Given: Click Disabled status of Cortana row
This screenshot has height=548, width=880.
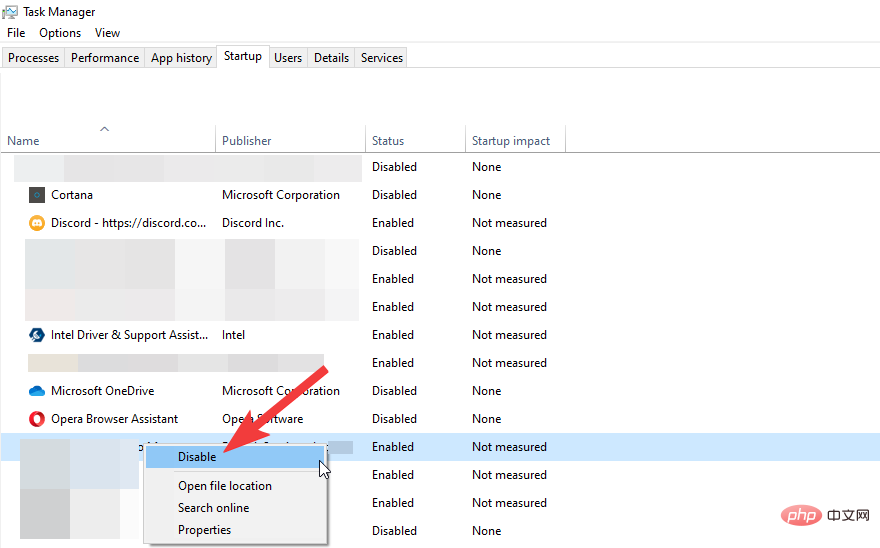Looking at the screenshot, I should tap(395, 195).
